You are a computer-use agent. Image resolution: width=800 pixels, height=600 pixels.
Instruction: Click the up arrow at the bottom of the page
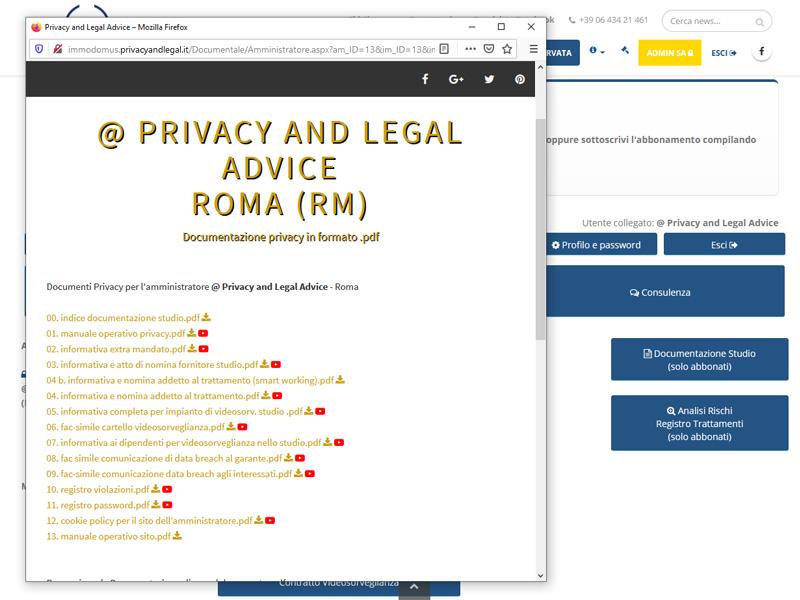(414, 587)
